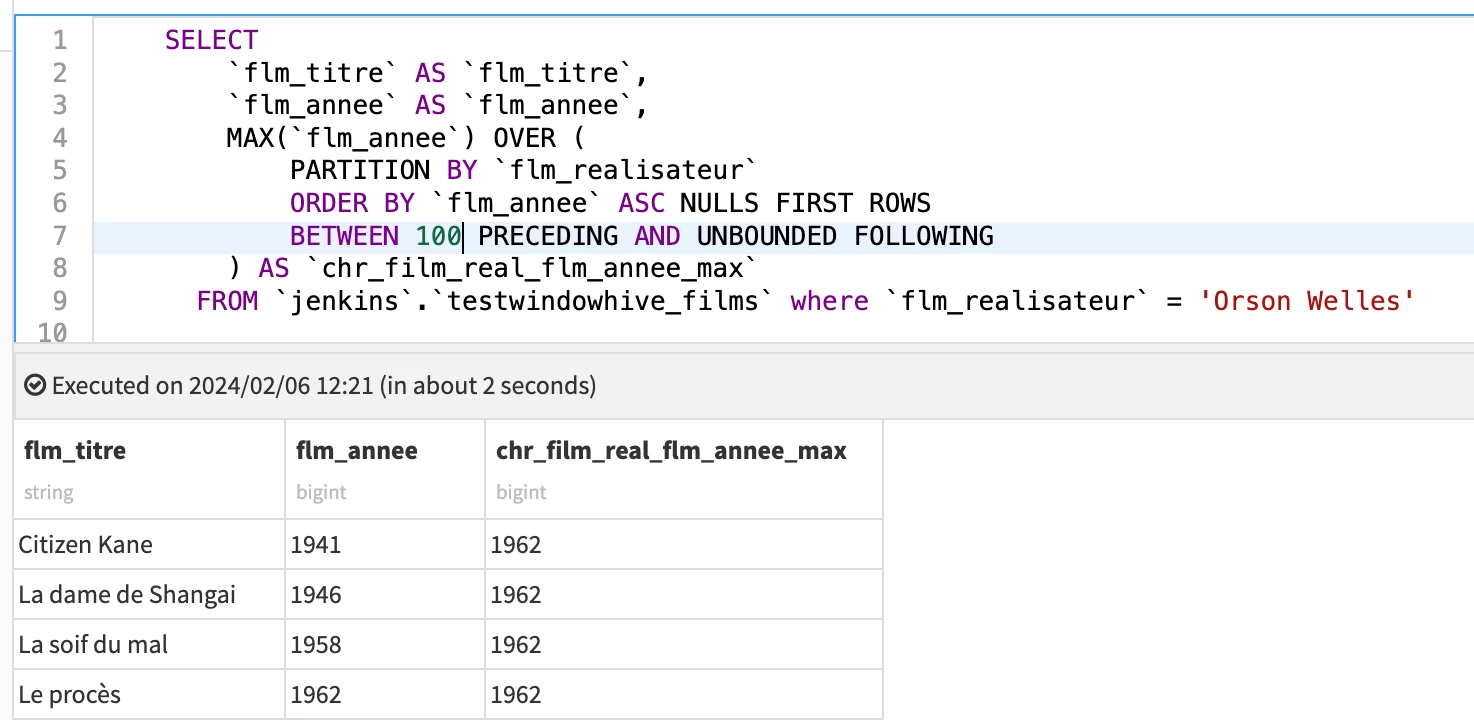Image resolution: width=1474 pixels, height=720 pixels.
Task: Click the executed checkmark status icon
Action: click(35, 385)
